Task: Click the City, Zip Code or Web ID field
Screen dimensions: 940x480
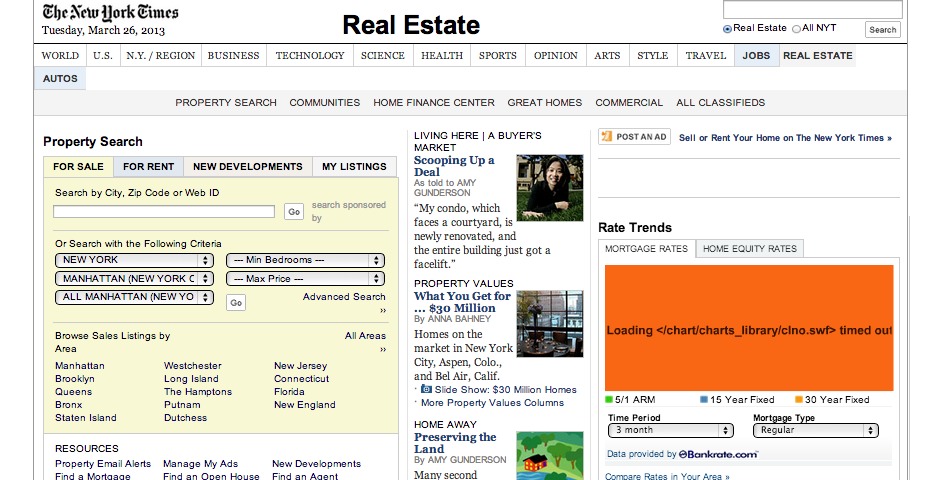Action: pyautogui.click(x=164, y=212)
